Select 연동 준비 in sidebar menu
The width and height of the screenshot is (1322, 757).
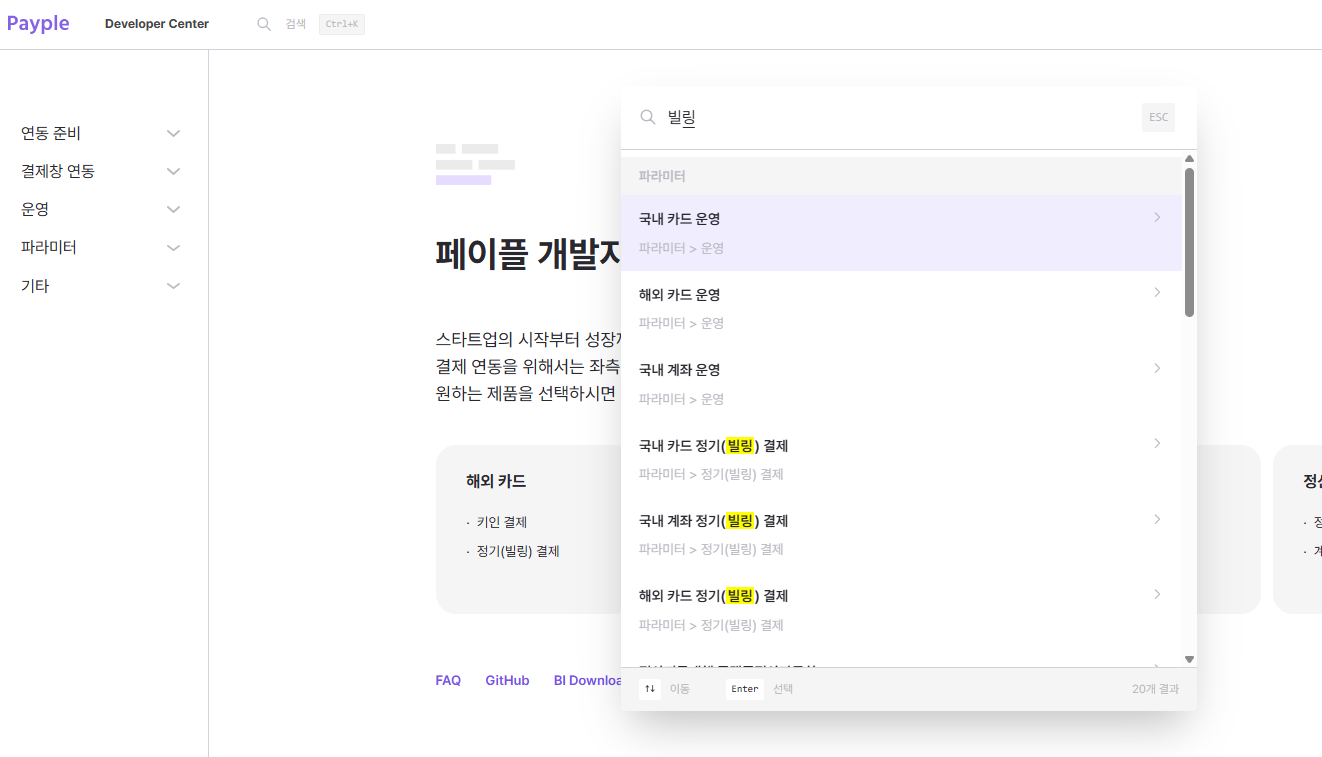pos(51,133)
